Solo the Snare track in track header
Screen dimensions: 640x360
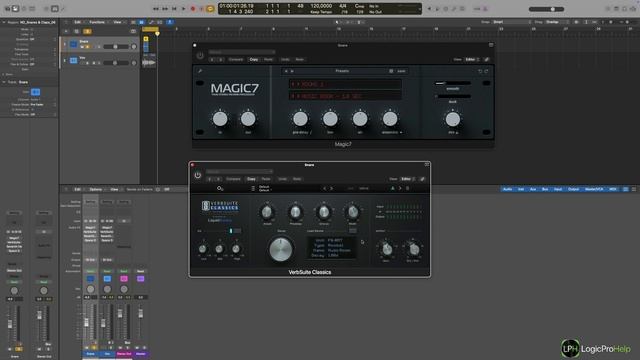tap(87, 47)
